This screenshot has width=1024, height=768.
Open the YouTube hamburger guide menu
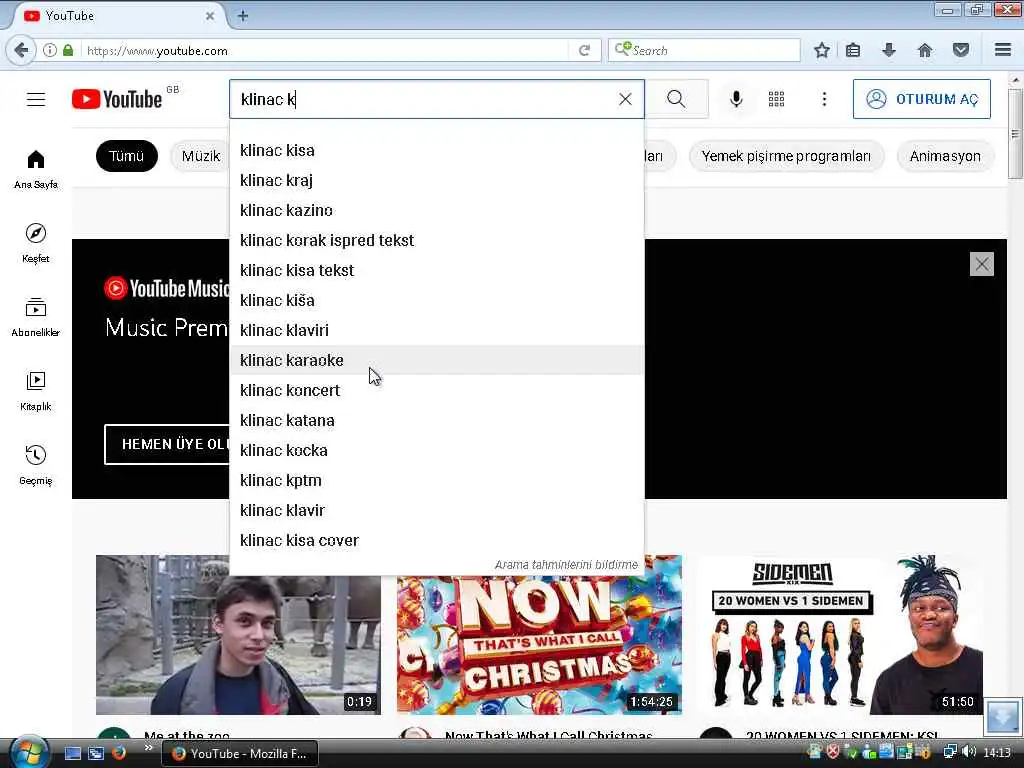[36, 99]
